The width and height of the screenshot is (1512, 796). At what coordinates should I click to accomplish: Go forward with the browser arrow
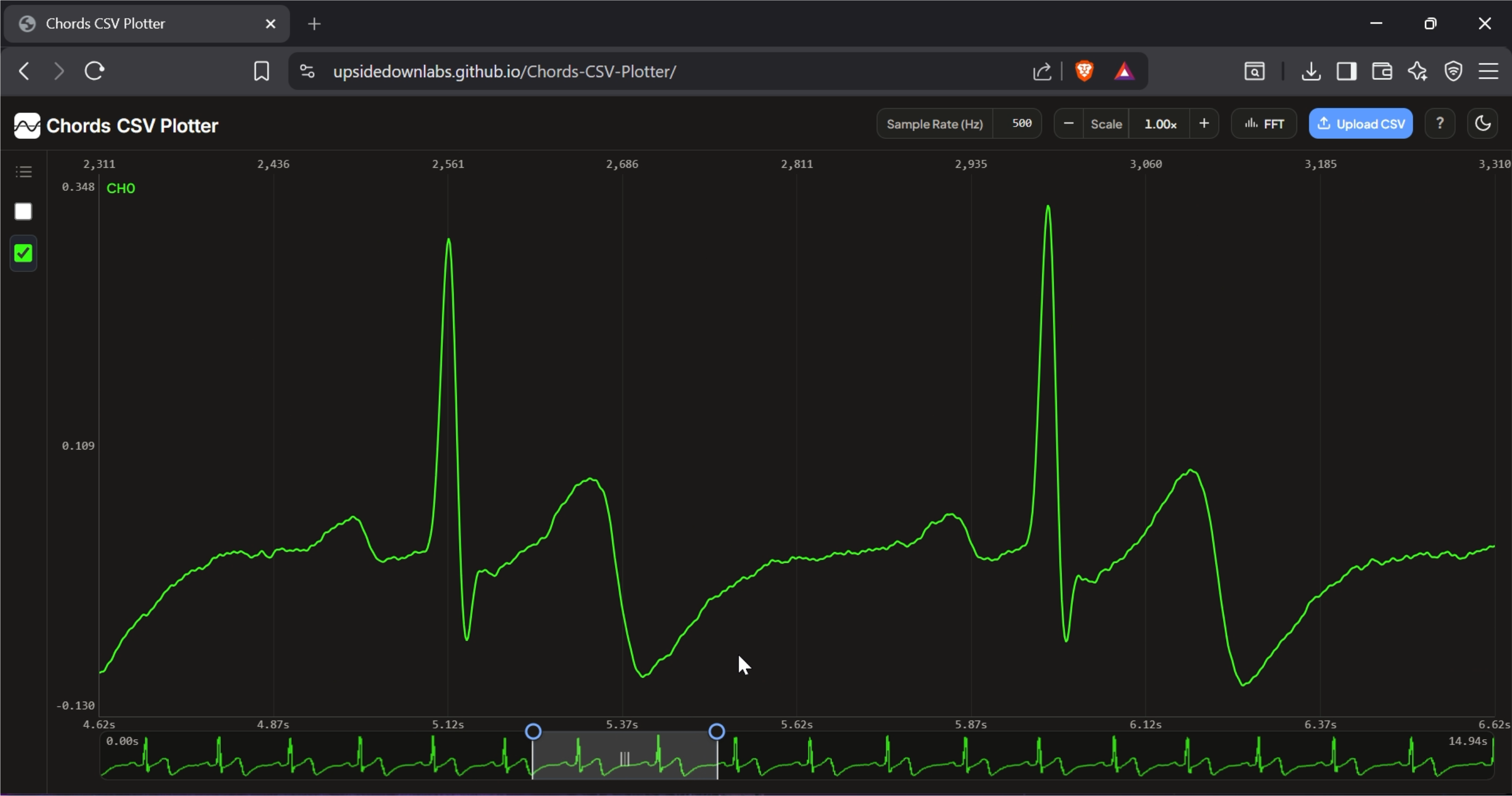coord(58,72)
